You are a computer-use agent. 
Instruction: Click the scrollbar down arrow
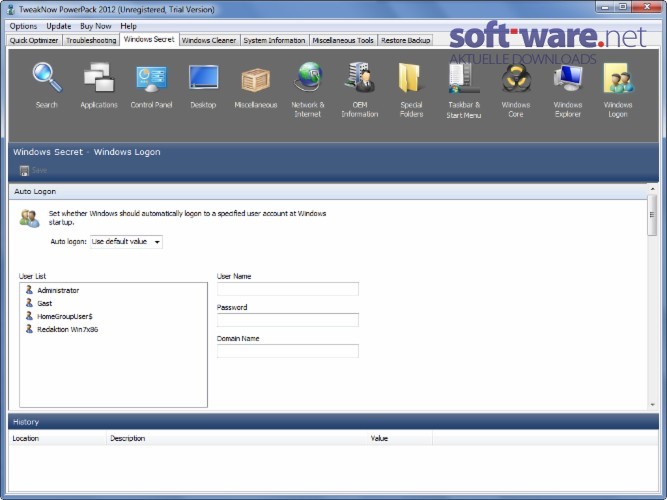click(x=653, y=405)
